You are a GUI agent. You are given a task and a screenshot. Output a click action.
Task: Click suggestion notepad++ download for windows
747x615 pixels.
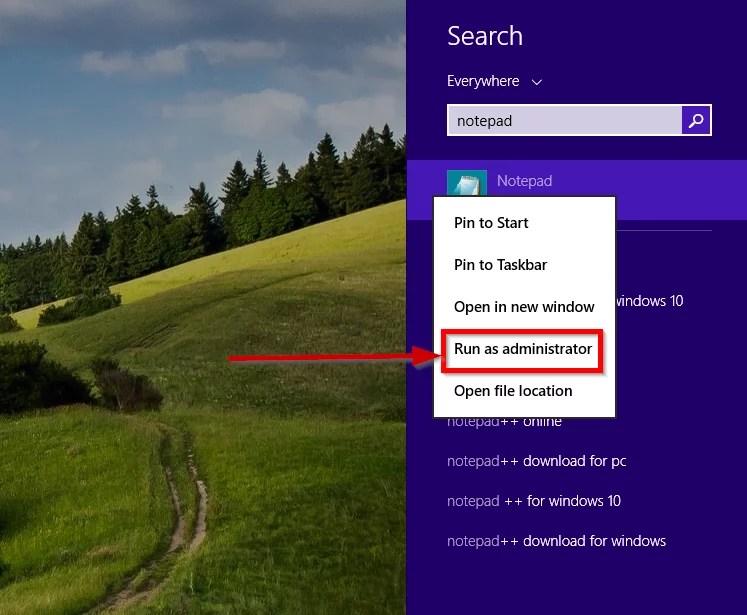pyautogui.click(x=556, y=541)
